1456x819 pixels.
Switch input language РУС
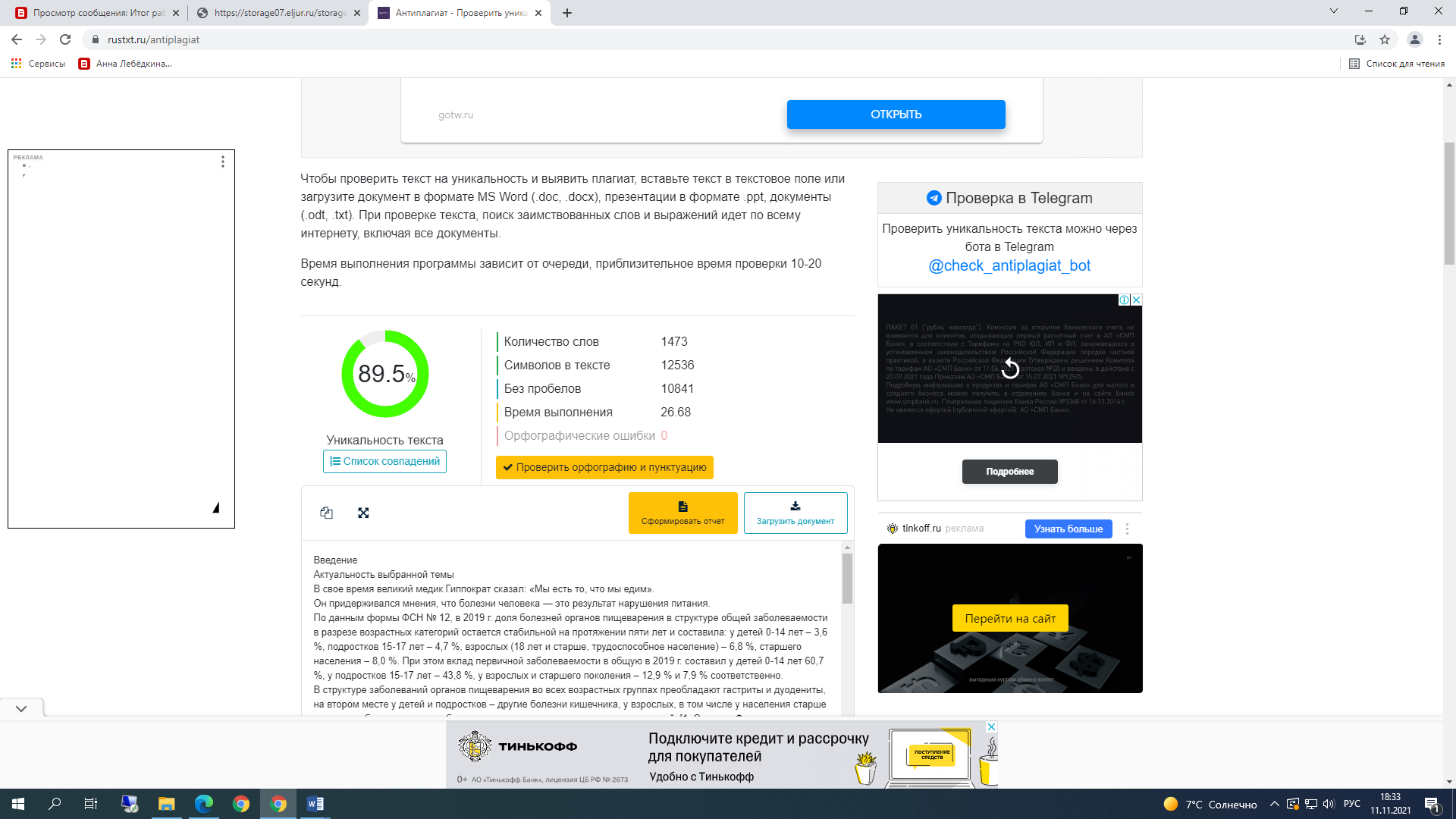(x=1351, y=804)
